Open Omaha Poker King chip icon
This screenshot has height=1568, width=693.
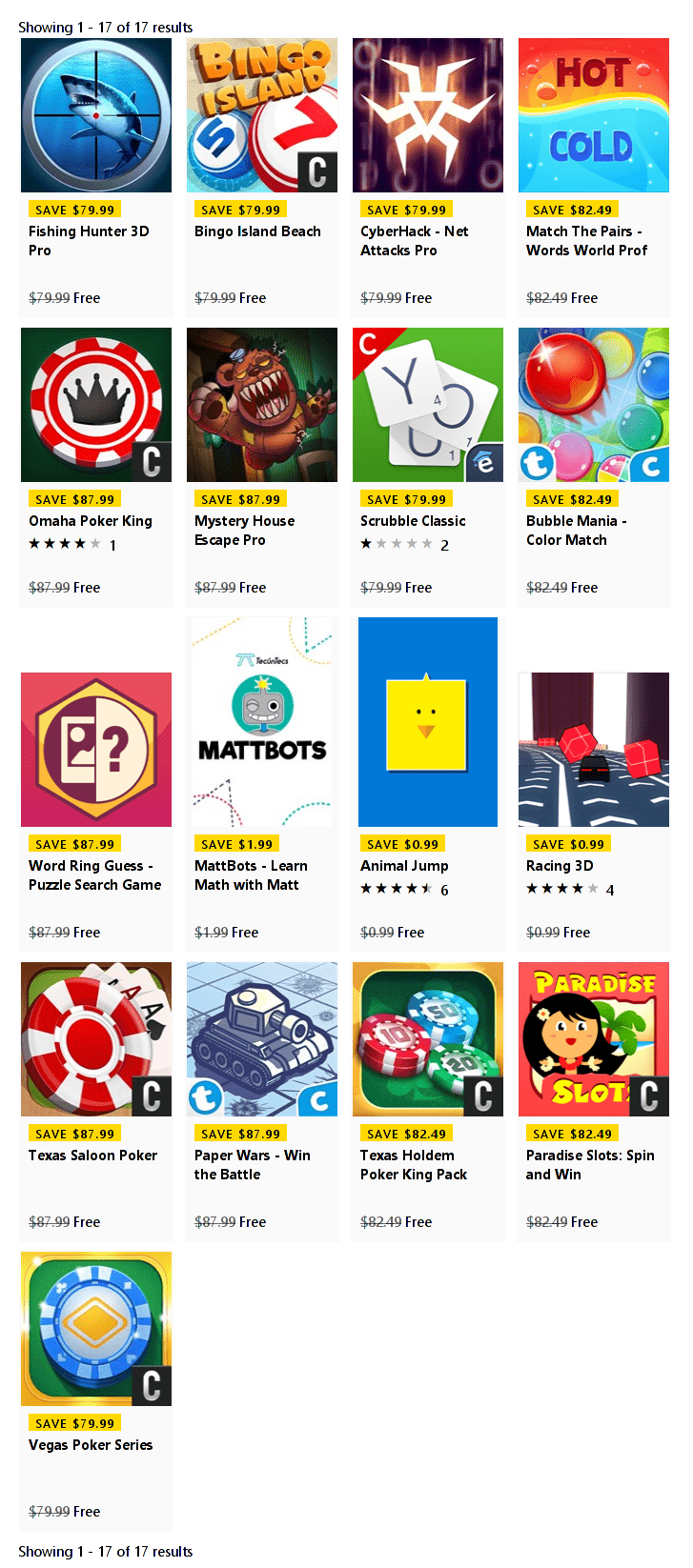(96, 405)
